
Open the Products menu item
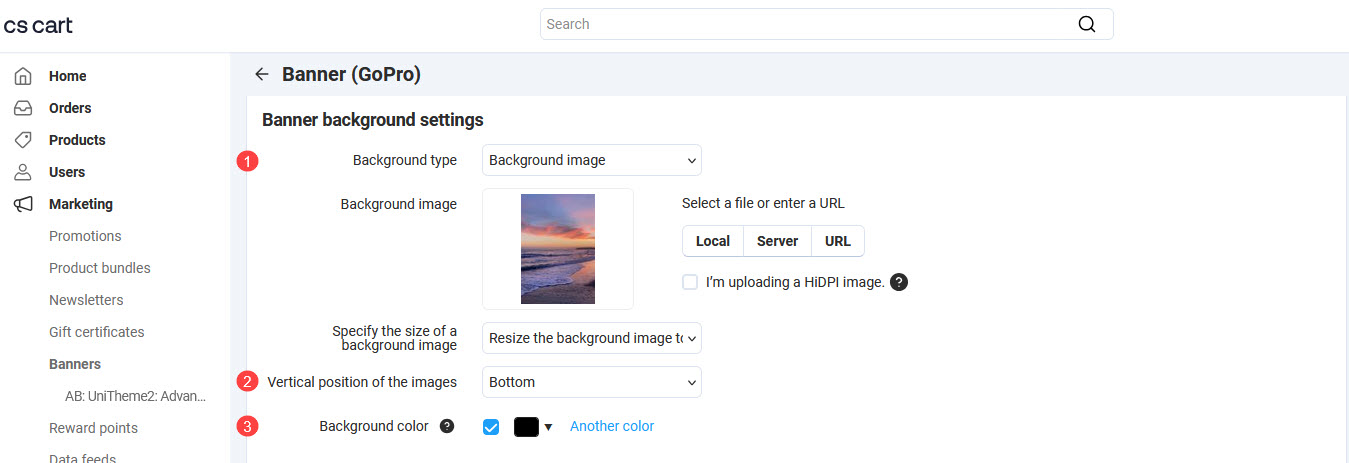(77, 140)
